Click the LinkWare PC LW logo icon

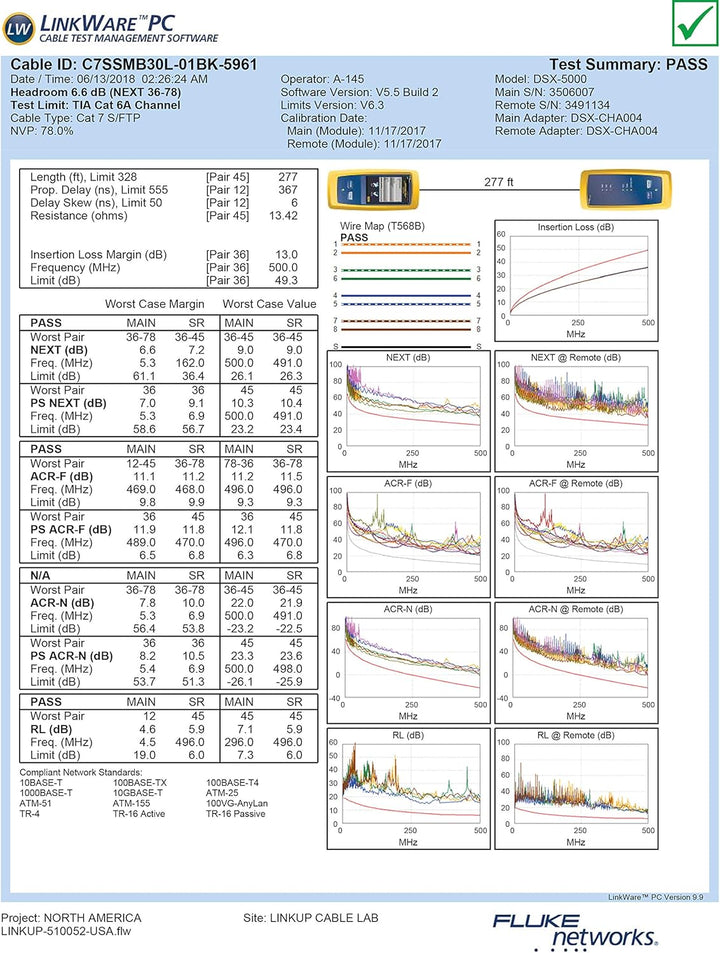(20, 25)
